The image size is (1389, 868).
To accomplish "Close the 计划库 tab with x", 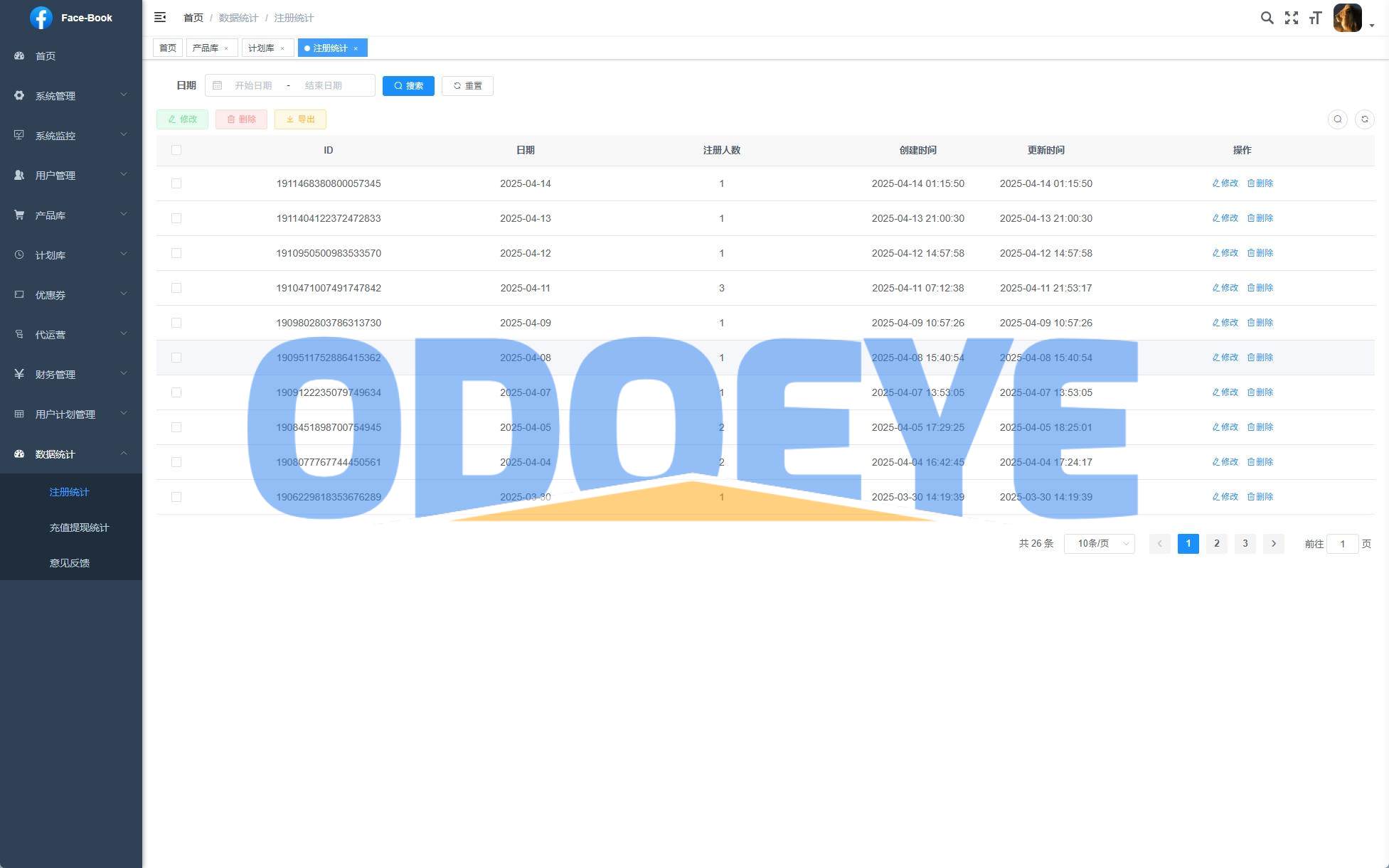I will 282,48.
